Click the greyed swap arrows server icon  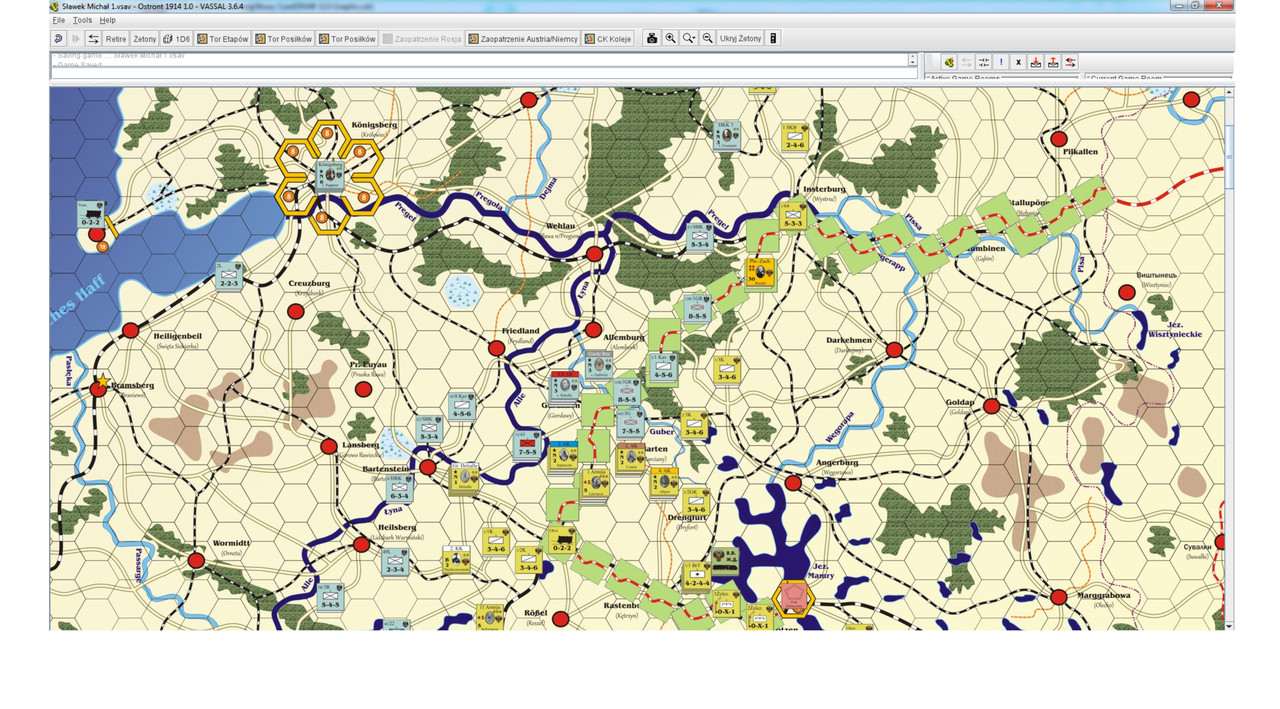click(x=966, y=62)
